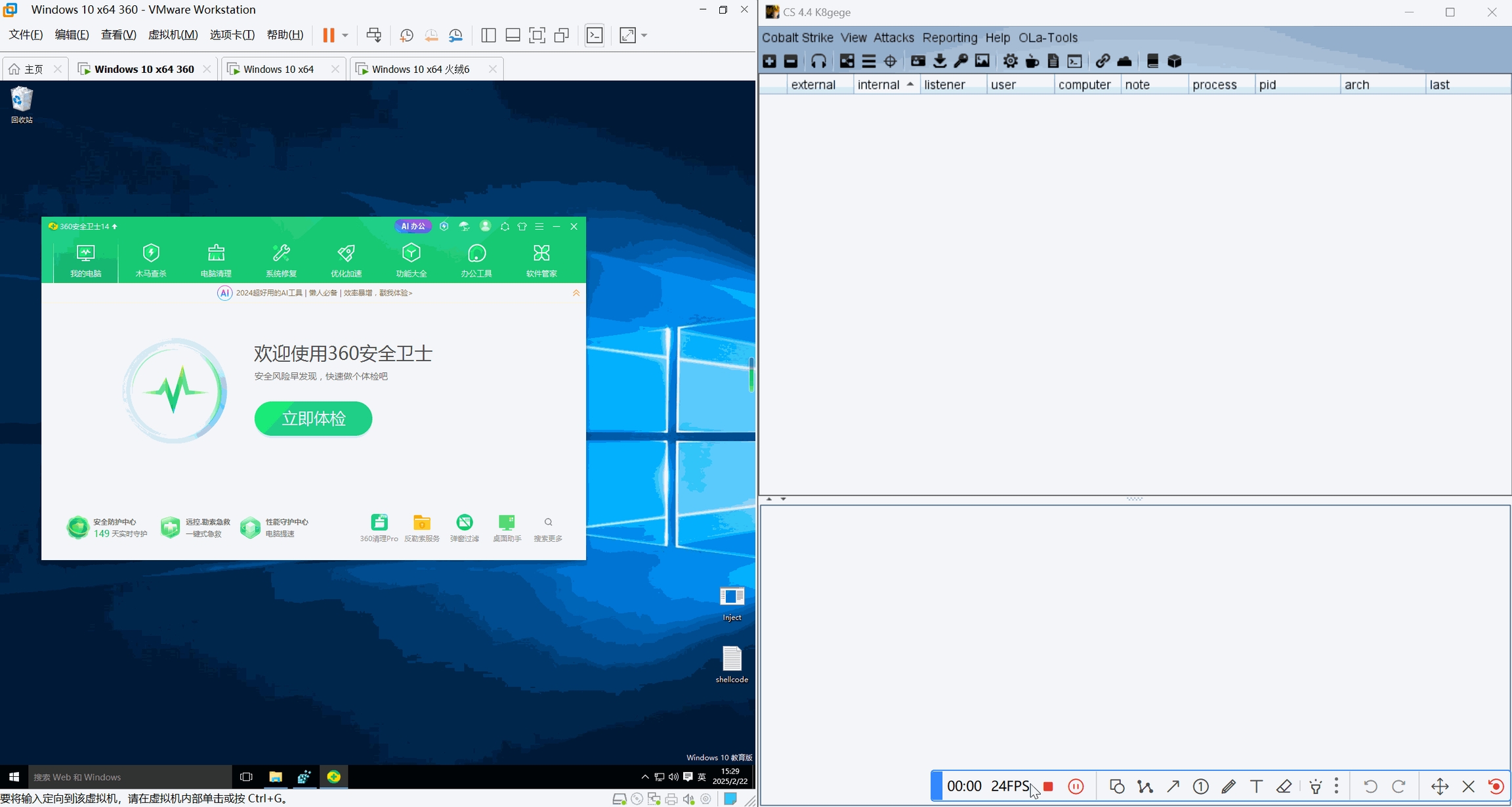Click the pivot graph view icon
This screenshot has height=807, width=1512.
pyautogui.click(x=847, y=61)
